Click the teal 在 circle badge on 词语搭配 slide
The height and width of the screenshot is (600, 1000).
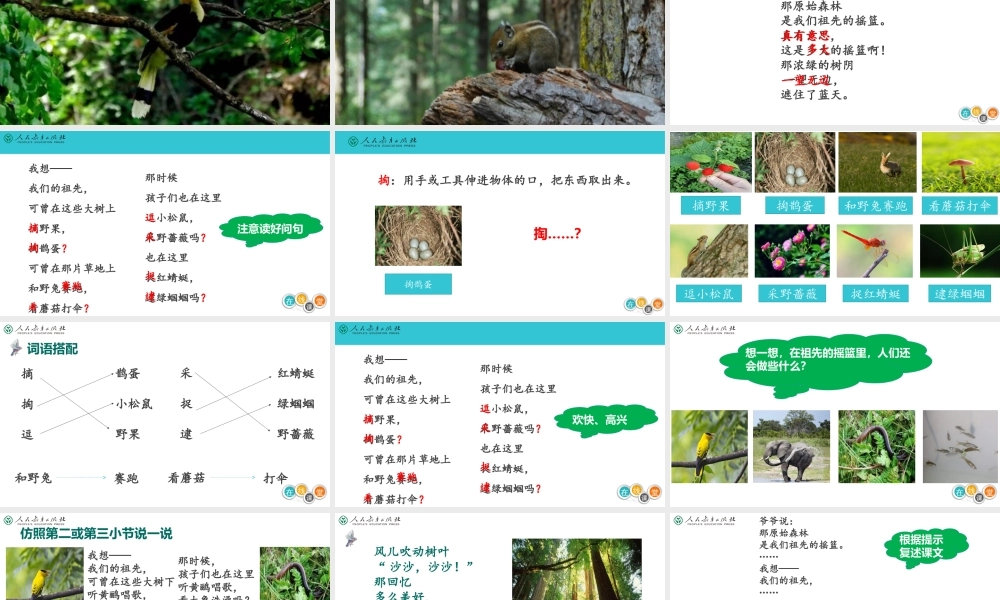[289, 489]
